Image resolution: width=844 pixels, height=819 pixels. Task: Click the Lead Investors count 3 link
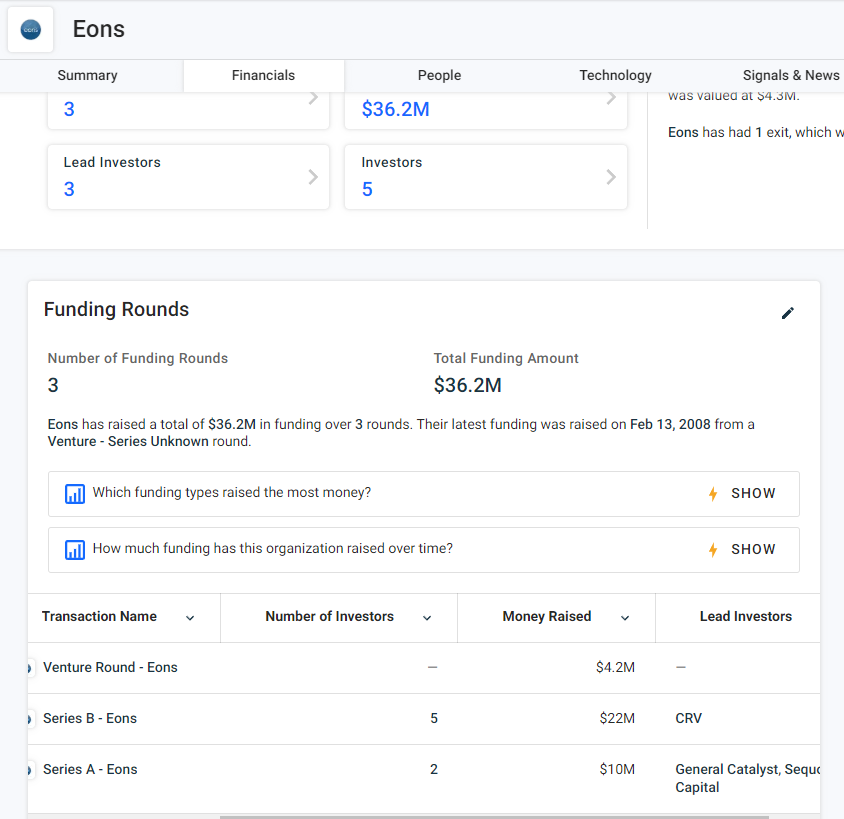click(69, 189)
